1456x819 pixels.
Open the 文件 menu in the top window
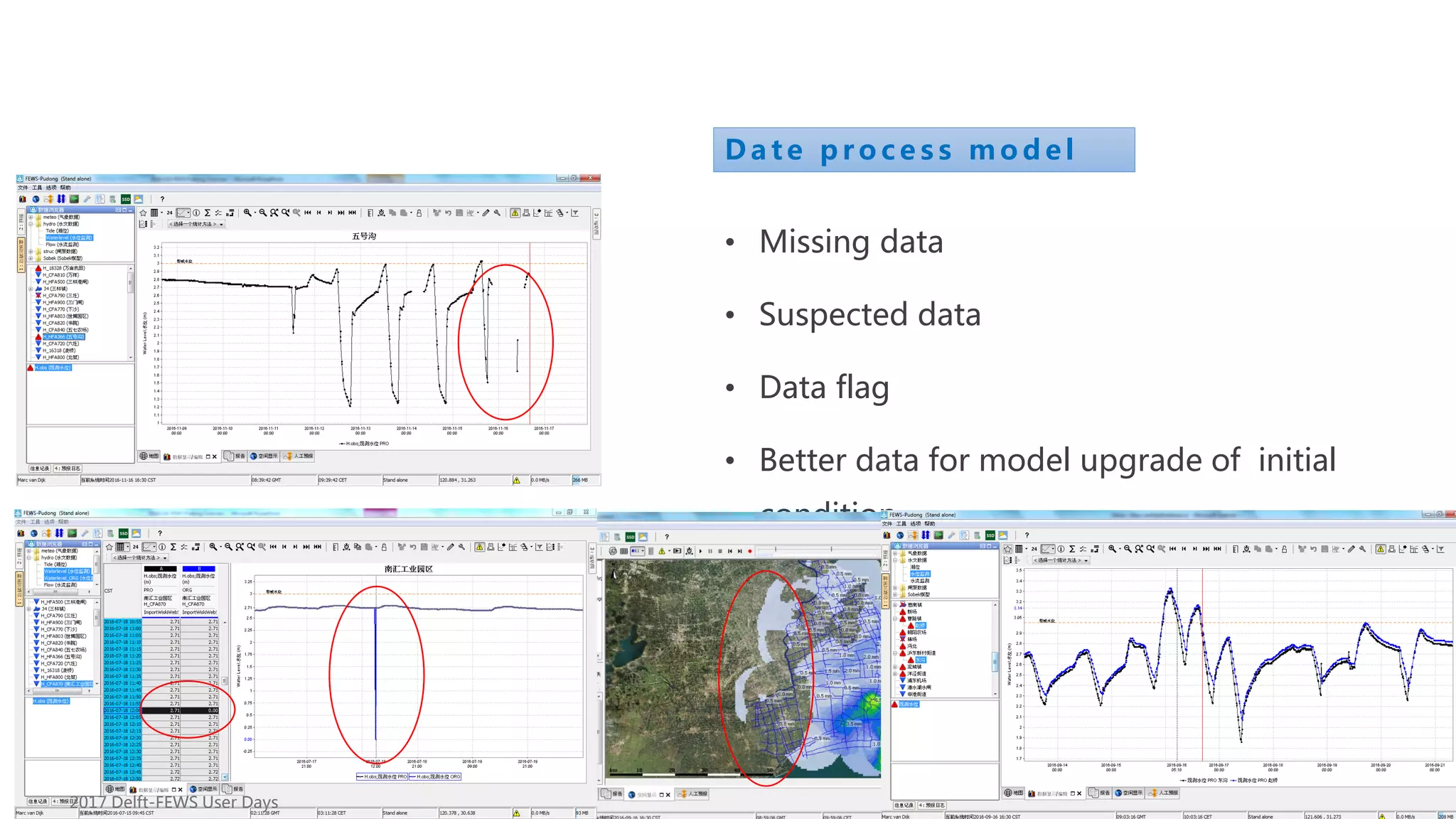click(23, 188)
